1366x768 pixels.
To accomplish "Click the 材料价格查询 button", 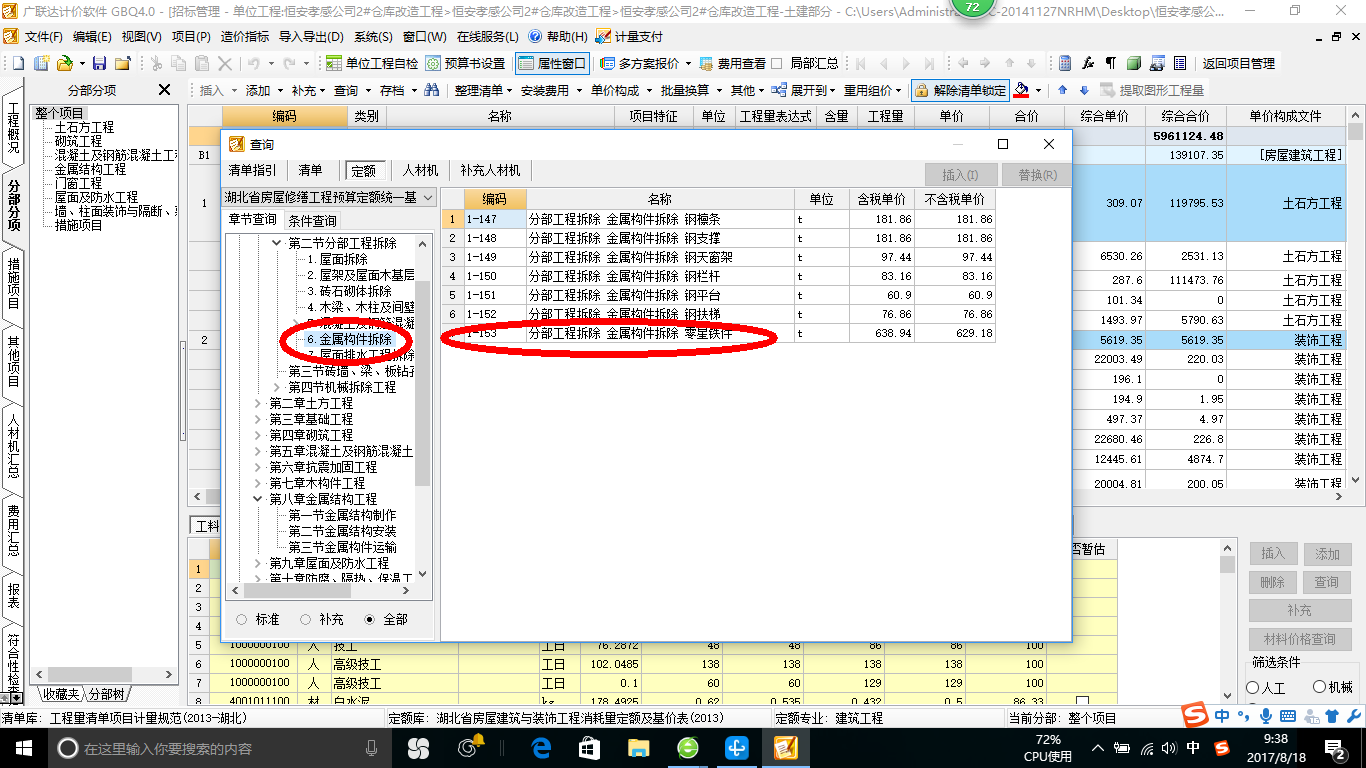I will pyautogui.click(x=1299, y=639).
